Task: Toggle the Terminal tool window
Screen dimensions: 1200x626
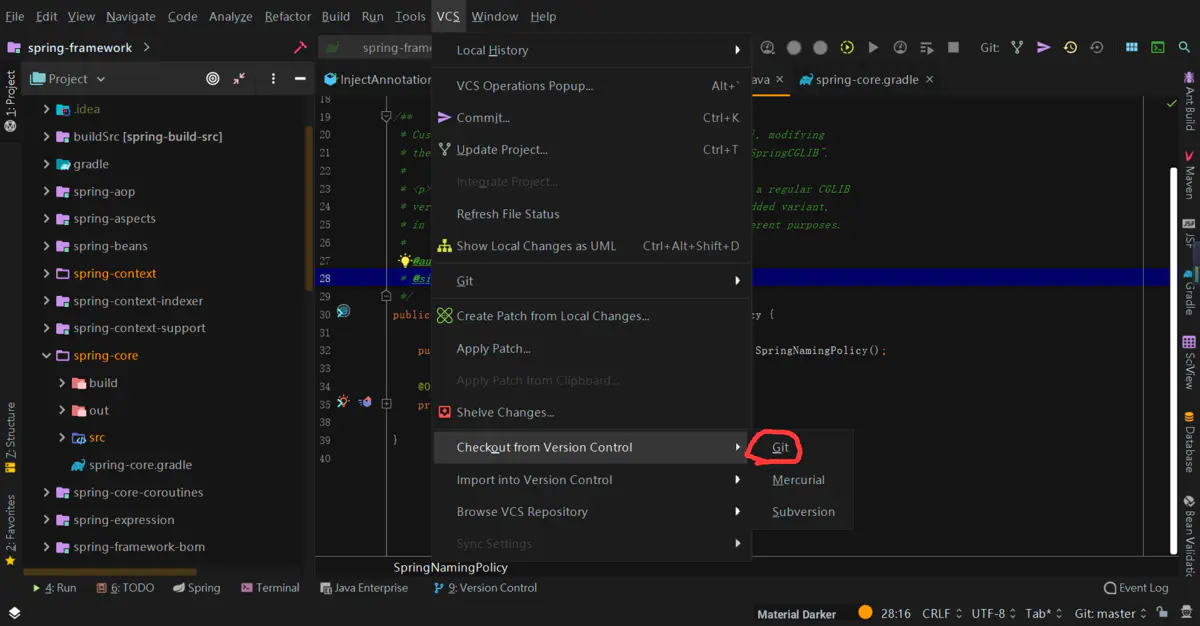Action: [269, 588]
